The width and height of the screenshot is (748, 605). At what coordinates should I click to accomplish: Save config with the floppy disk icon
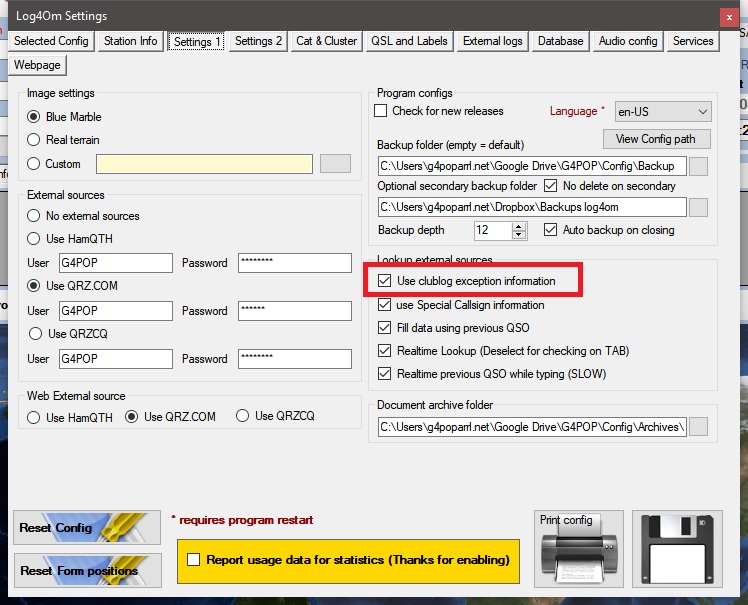pos(677,549)
